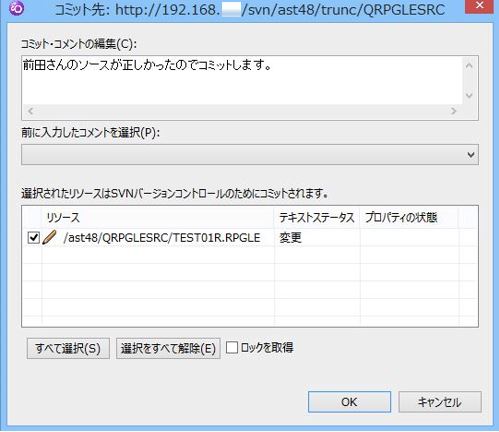Close the commit dialog with X
499x432 pixels.
point(479,6)
